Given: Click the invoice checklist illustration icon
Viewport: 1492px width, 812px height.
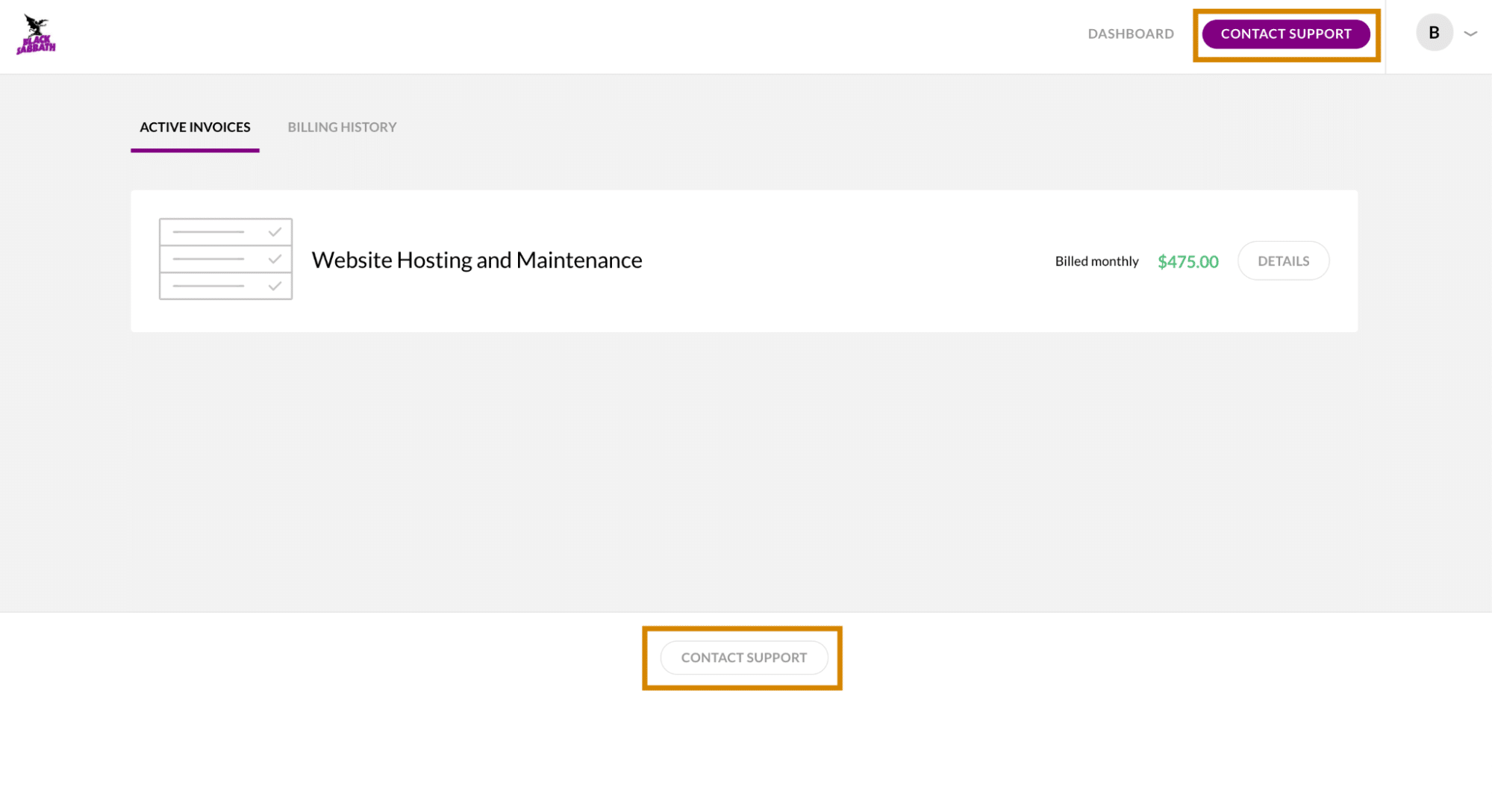Looking at the screenshot, I should (225, 259).
